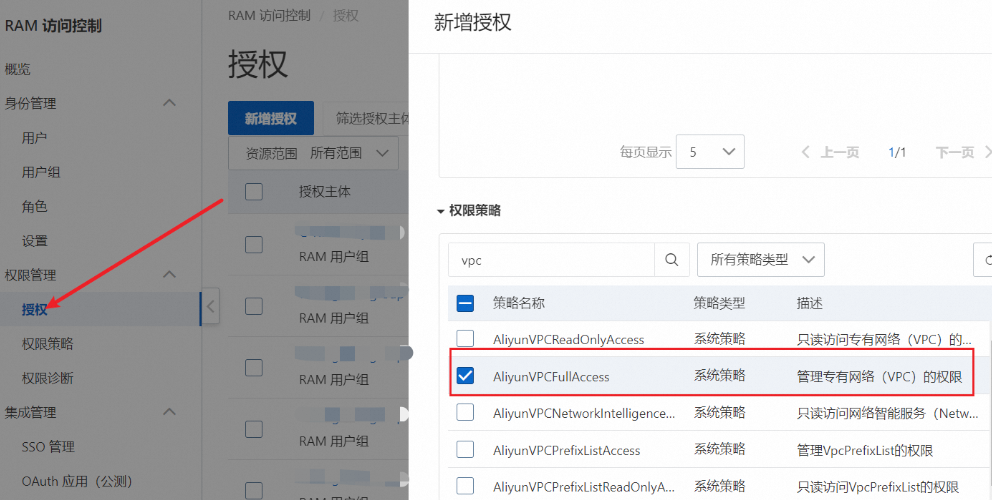The width and height of the screenshot is (992, 500).
Task: Open SSO 管理 in the sidebar
Action: pos(48,447)
